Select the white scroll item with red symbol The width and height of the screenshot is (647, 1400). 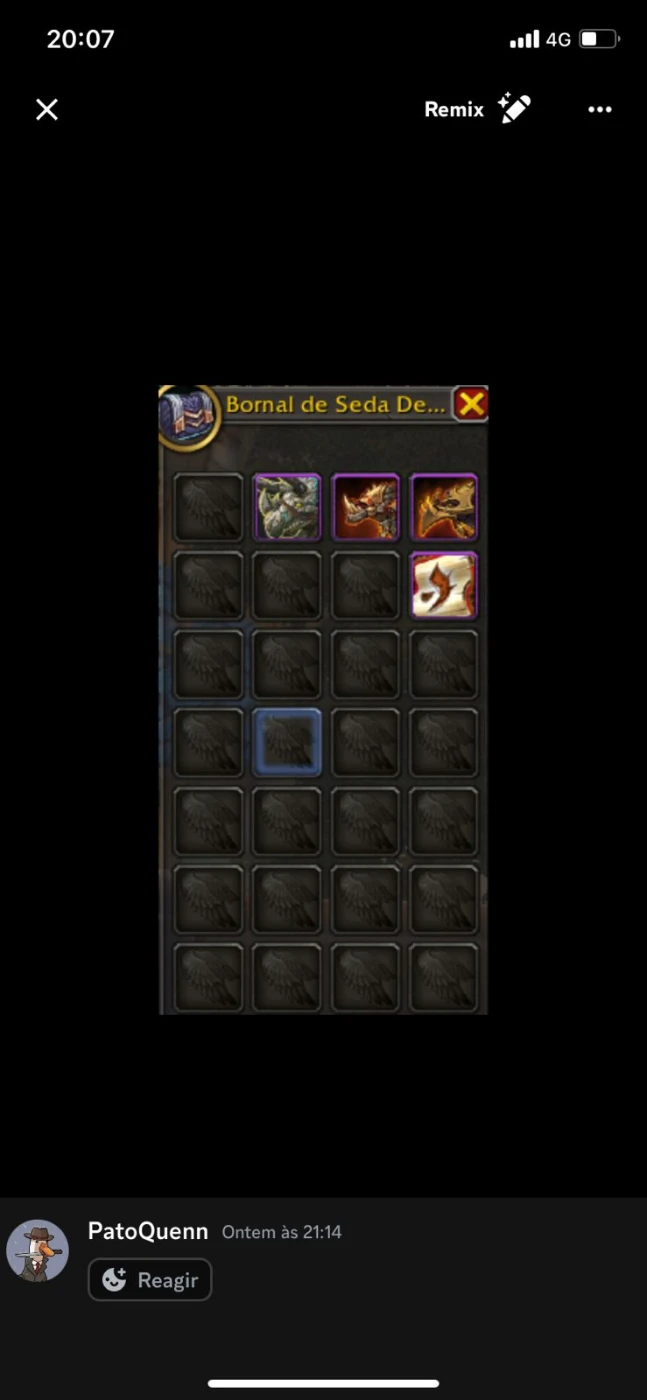(443, 585)
